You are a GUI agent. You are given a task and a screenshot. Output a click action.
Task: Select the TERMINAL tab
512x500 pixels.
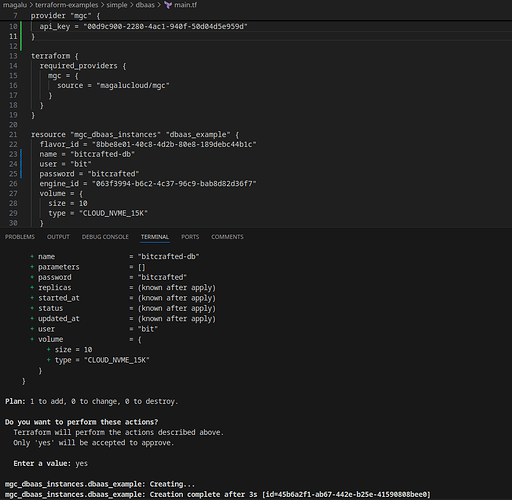click(x=155, y=237)
